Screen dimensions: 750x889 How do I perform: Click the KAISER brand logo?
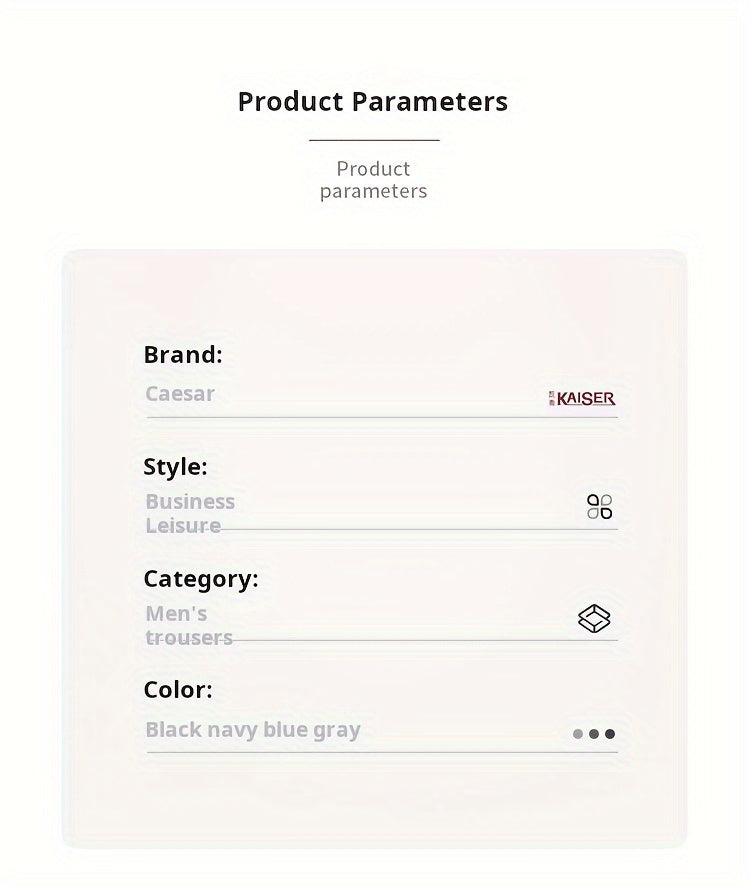click(582, 398)
